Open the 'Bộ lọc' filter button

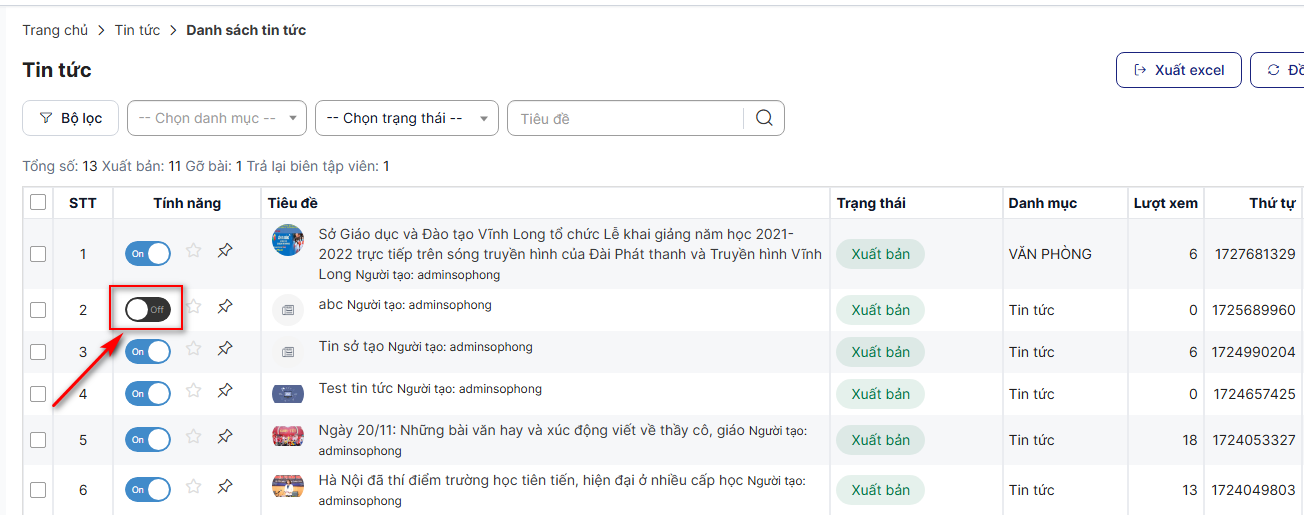70,118
